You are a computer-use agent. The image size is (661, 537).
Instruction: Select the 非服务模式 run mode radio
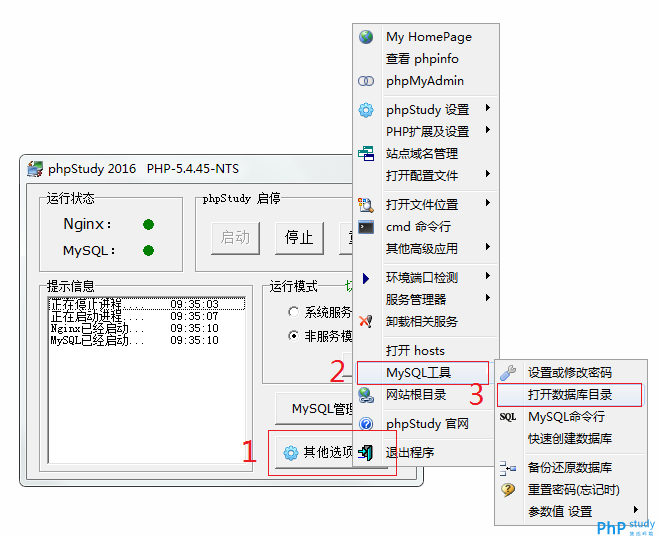tap(293, 336)
